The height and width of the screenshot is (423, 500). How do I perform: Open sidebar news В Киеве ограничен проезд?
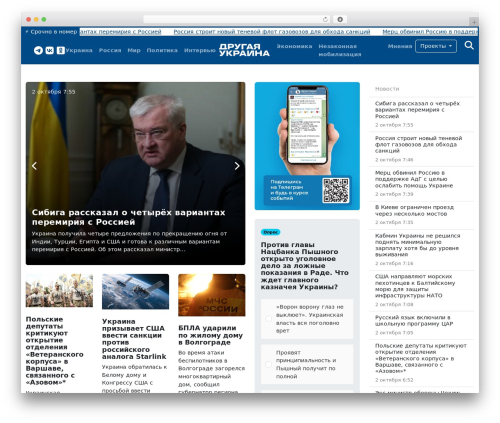point(414,210)
